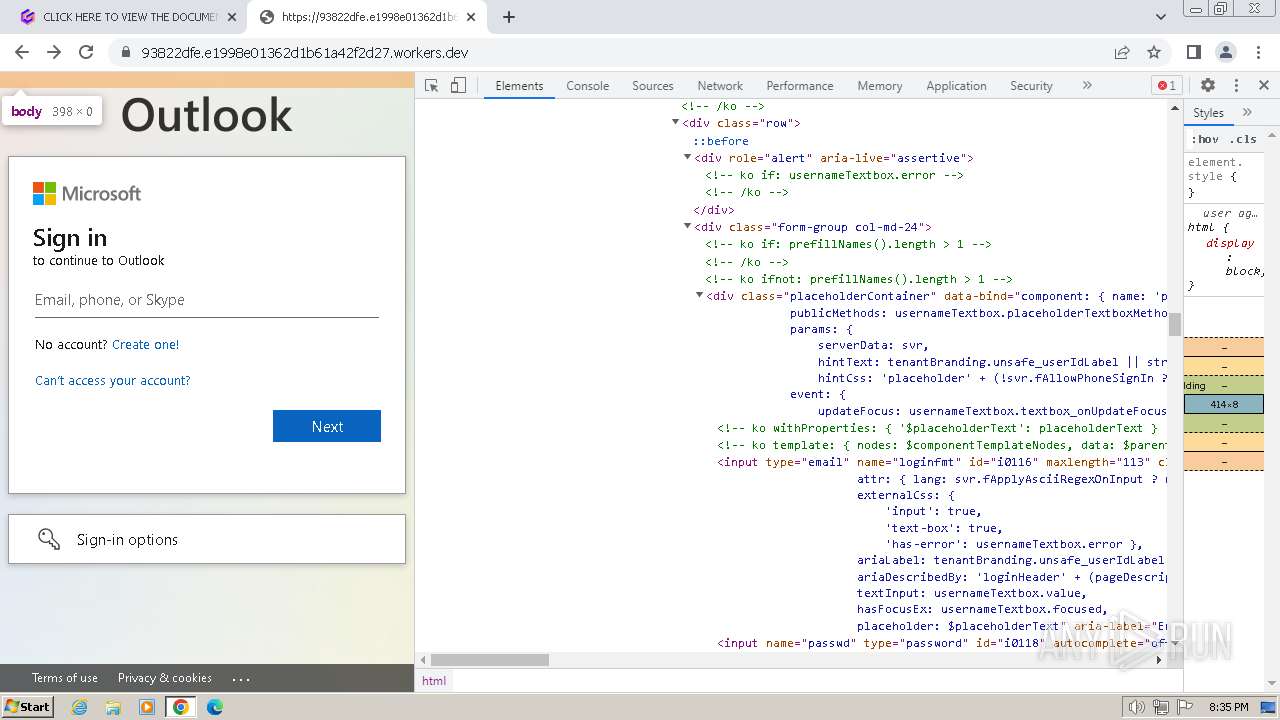Show more DevTools tabs chevron
1280x720 pixels.
[x=1087, y=86]
